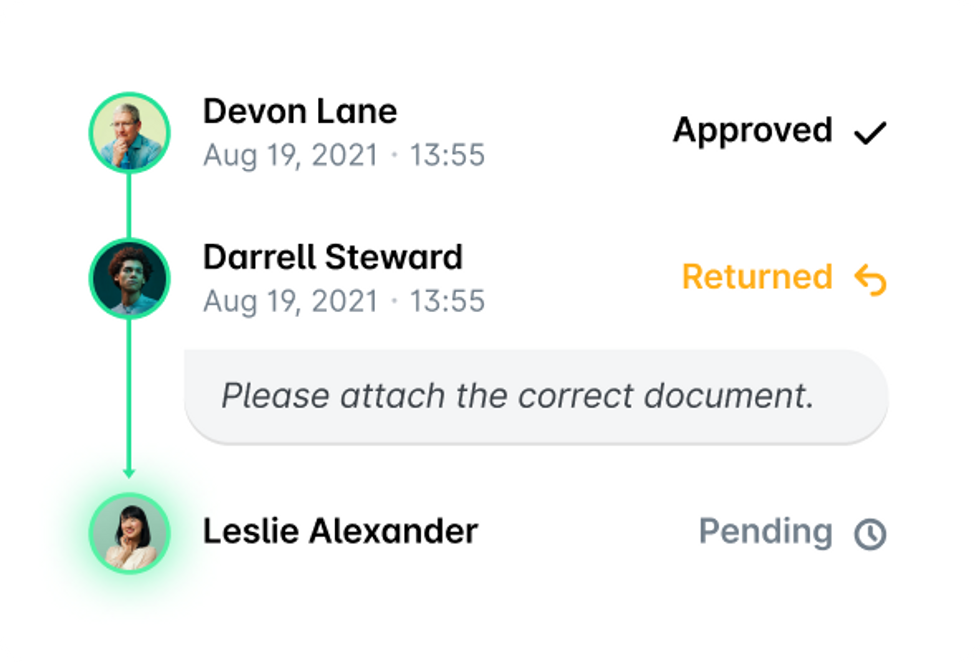
Task: Select the Devon Lane name
Action: tap(300, 112)
